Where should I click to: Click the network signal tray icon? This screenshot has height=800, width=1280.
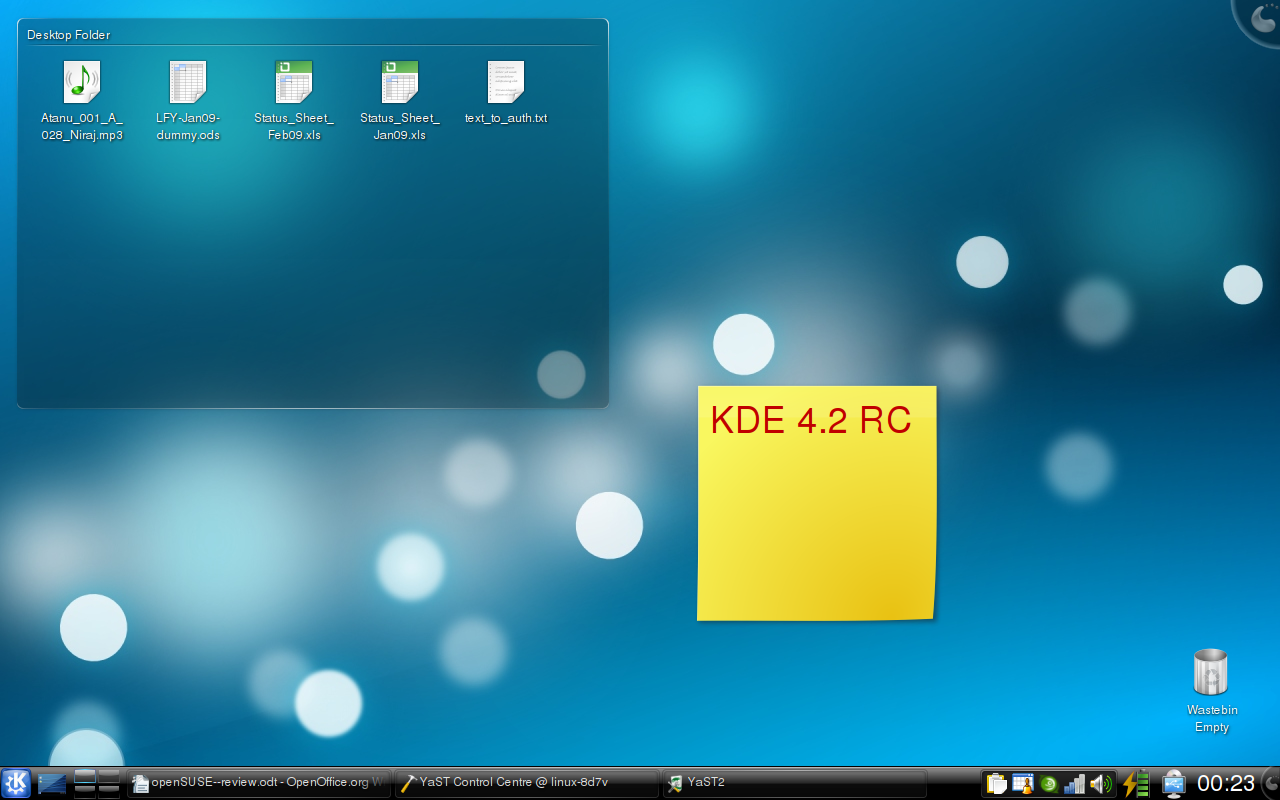[x=1074, y=784]
